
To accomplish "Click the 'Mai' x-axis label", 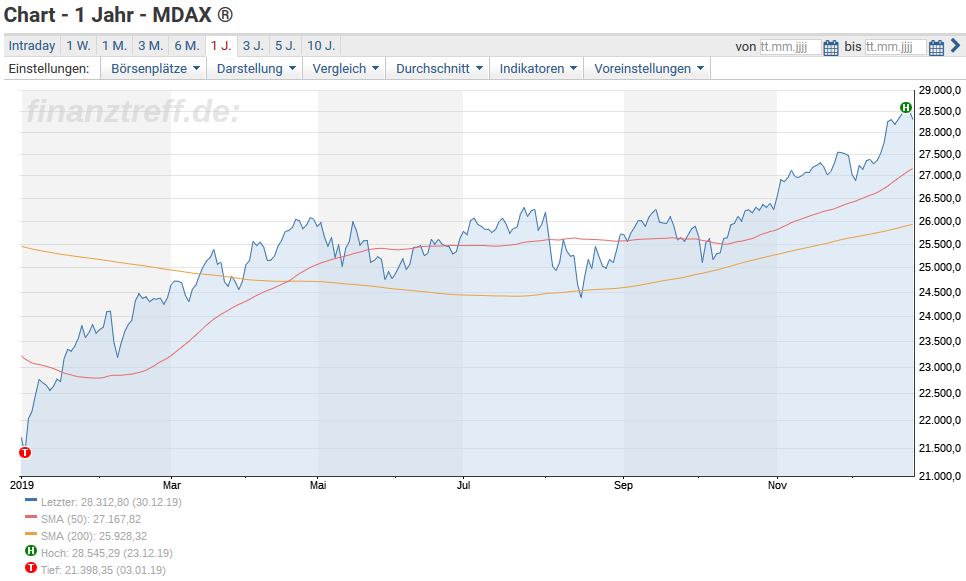I will click(318, 486).
